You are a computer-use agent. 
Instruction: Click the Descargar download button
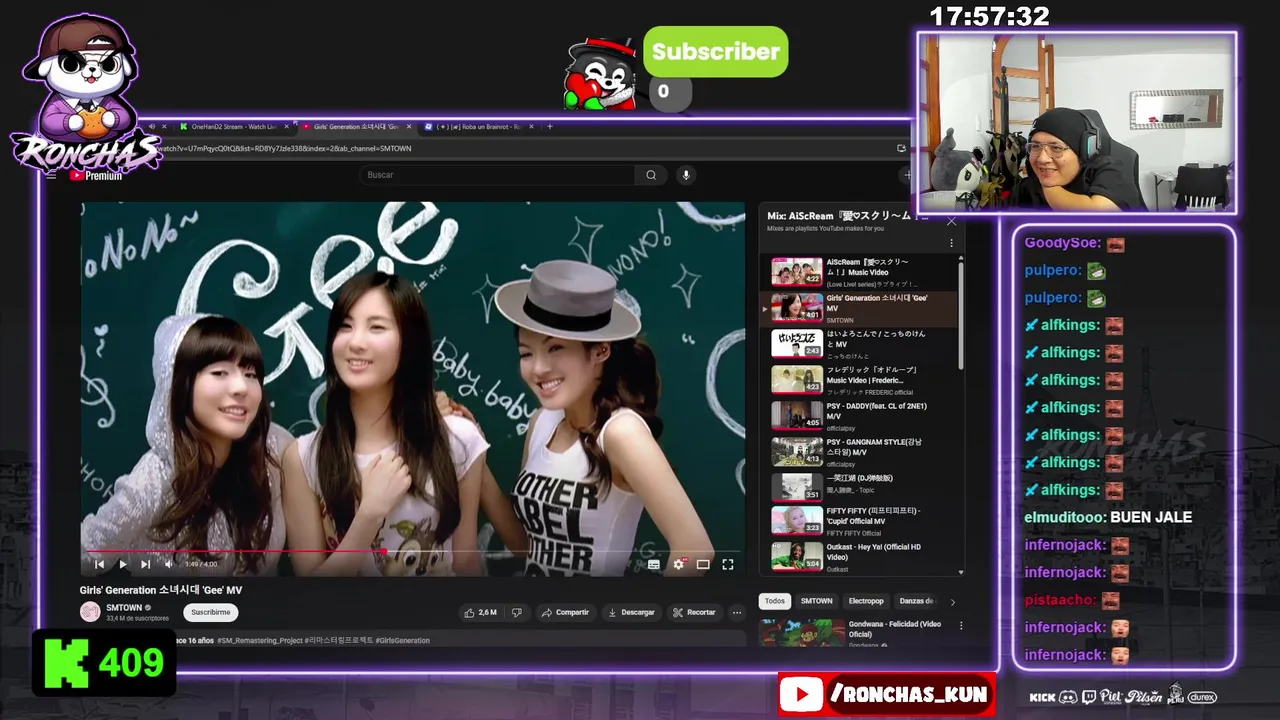631,612
